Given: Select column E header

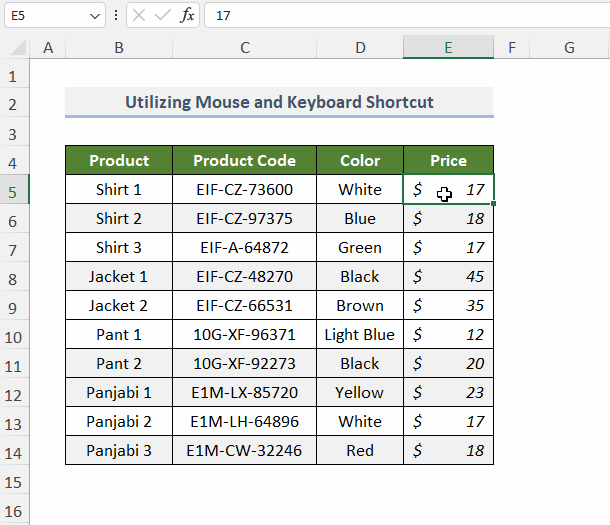Looking at the screenshot, I should pyautogui.click(x=448, y=48).
